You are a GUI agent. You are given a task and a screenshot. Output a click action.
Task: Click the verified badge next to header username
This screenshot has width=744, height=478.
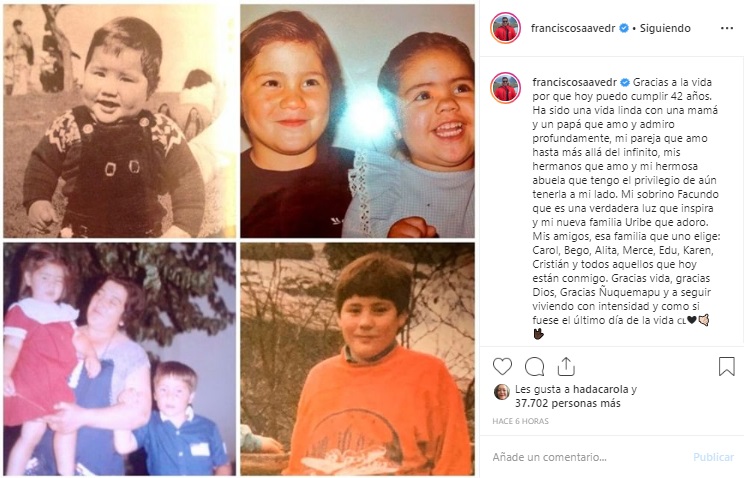click(x=624, y=28)
